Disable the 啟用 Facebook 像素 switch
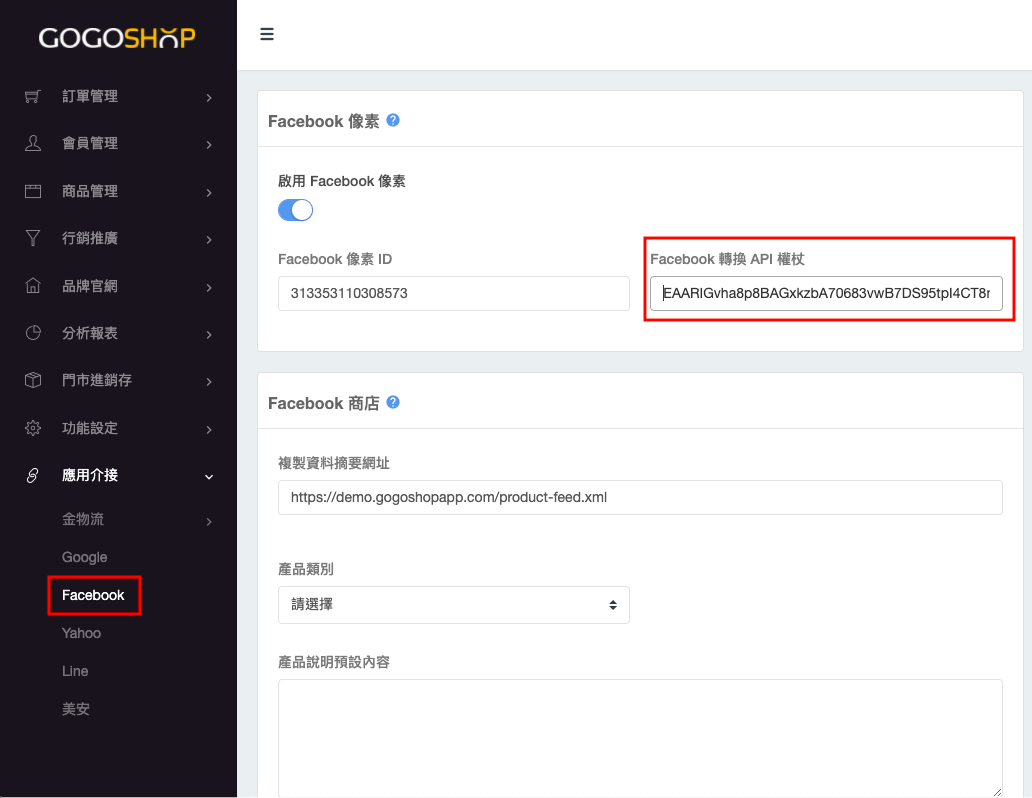 (x=296, y=211)
